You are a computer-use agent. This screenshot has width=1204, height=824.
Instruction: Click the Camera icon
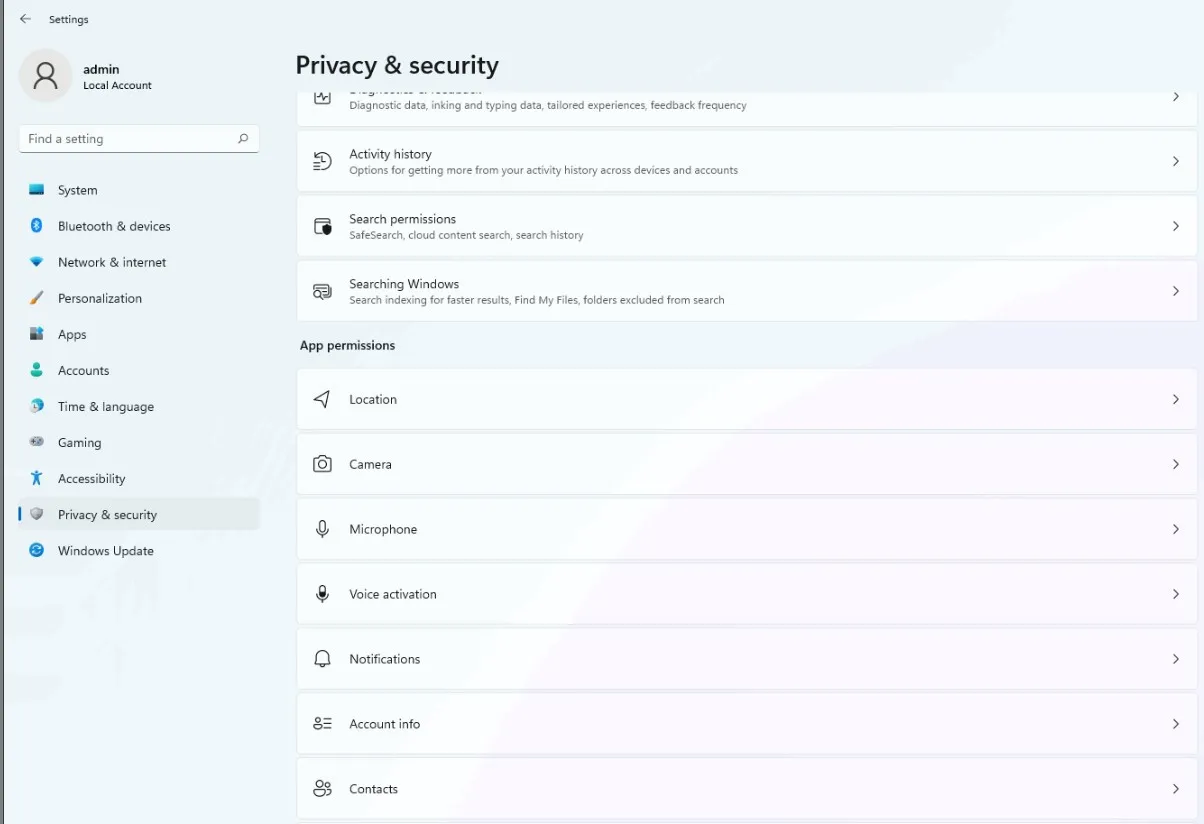click(322, 464)
